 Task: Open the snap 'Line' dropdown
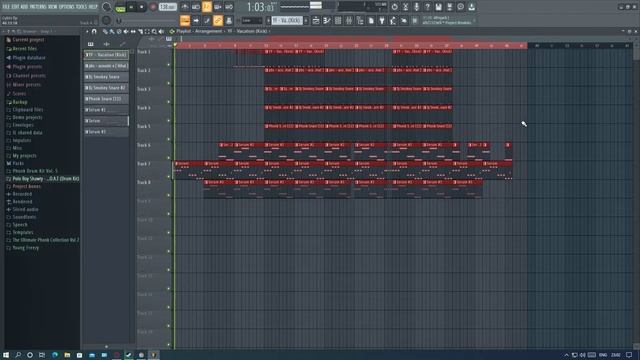coord(251,20)
